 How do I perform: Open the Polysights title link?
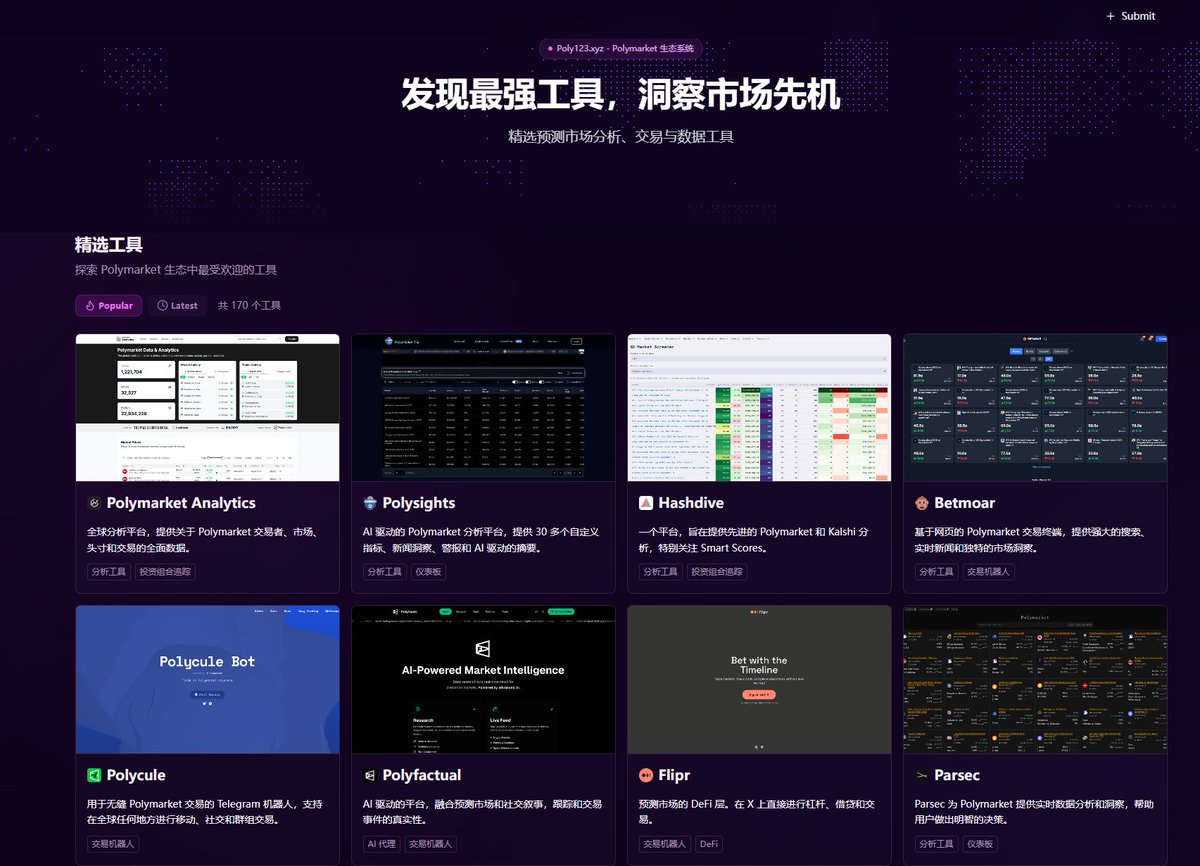[419, 503]
